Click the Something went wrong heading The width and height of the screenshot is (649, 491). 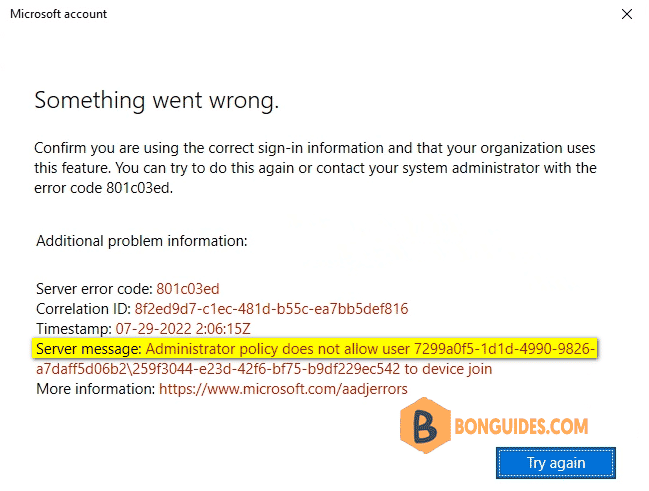tap(156, 101)
